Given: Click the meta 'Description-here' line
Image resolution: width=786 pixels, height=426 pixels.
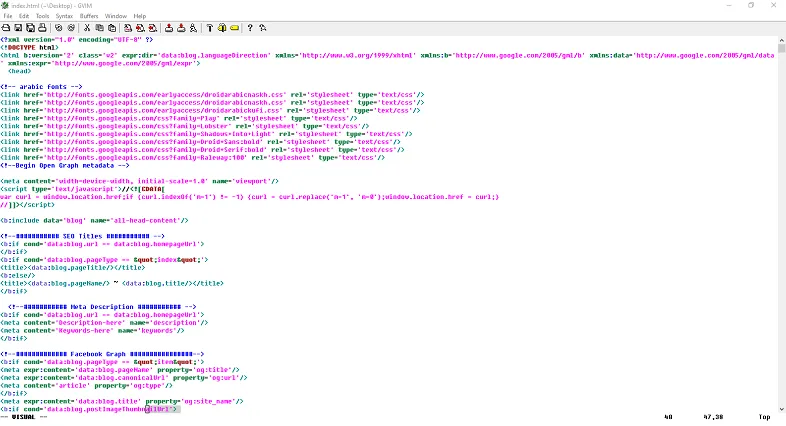Looking at the screenshot, I should (104, 323).
